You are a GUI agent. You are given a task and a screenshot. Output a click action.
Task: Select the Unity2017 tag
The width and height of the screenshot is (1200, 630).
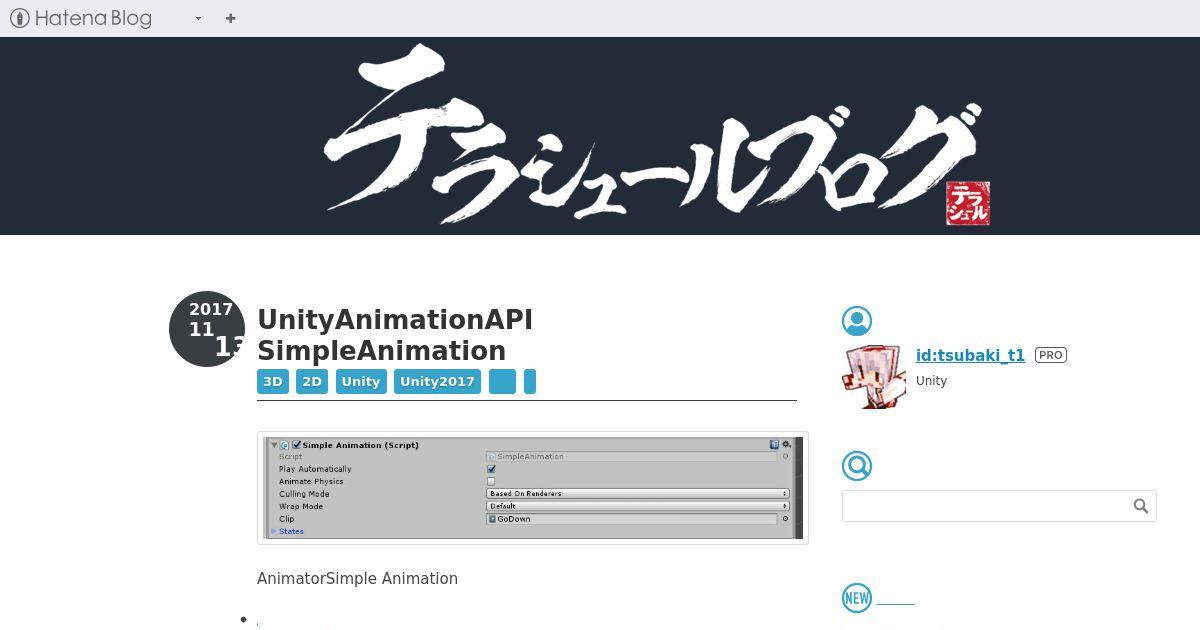click(x=437, y=381)
